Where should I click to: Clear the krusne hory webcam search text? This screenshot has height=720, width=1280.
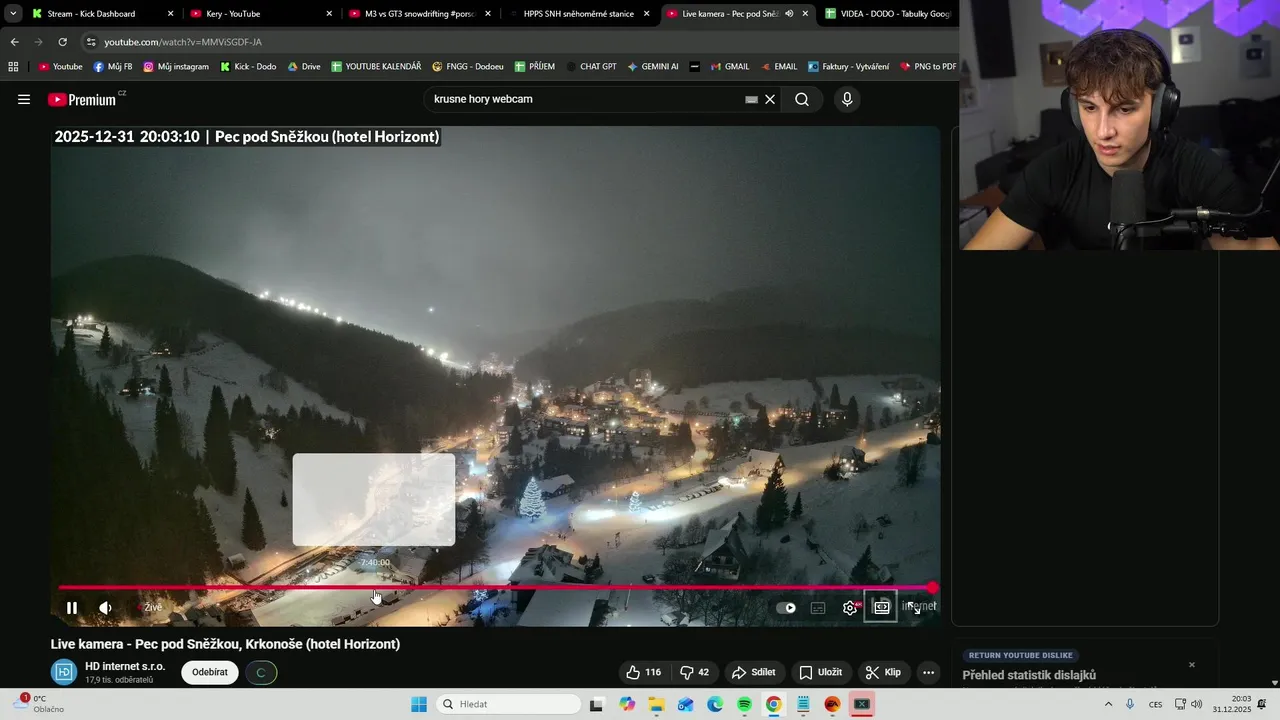[x=770, y=99]
